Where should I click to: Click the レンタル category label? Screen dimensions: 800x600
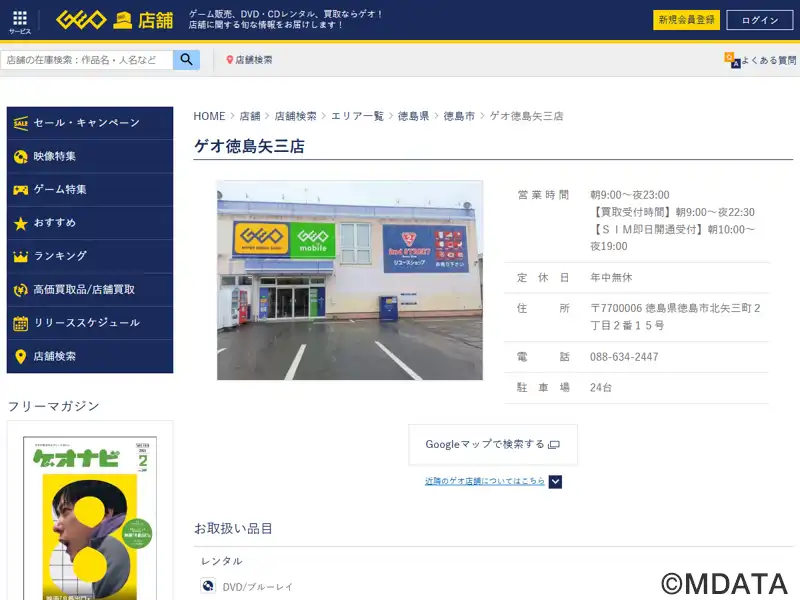click(x=221, y=561)
